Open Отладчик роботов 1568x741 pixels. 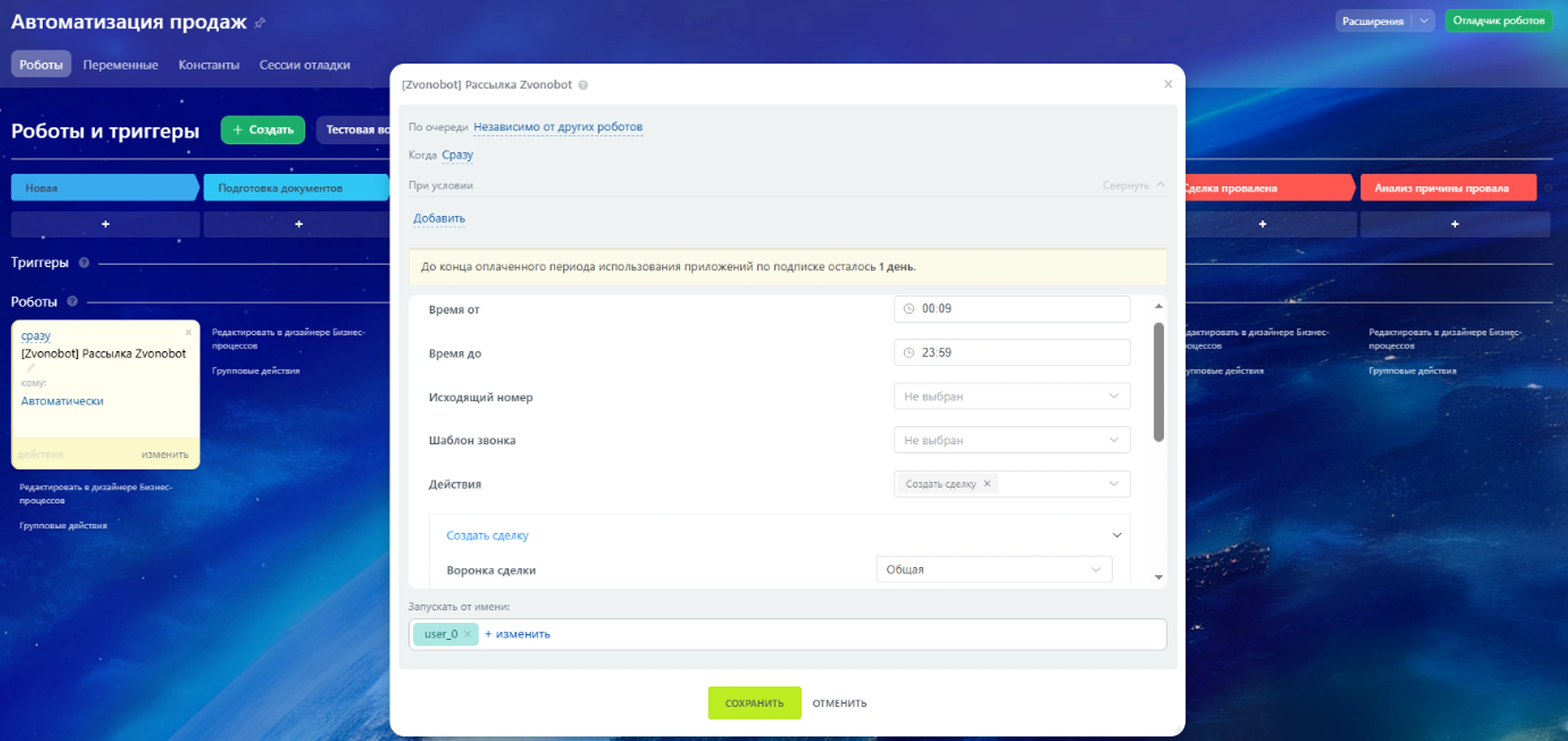pyautogui.click(x=1499, y=21)
